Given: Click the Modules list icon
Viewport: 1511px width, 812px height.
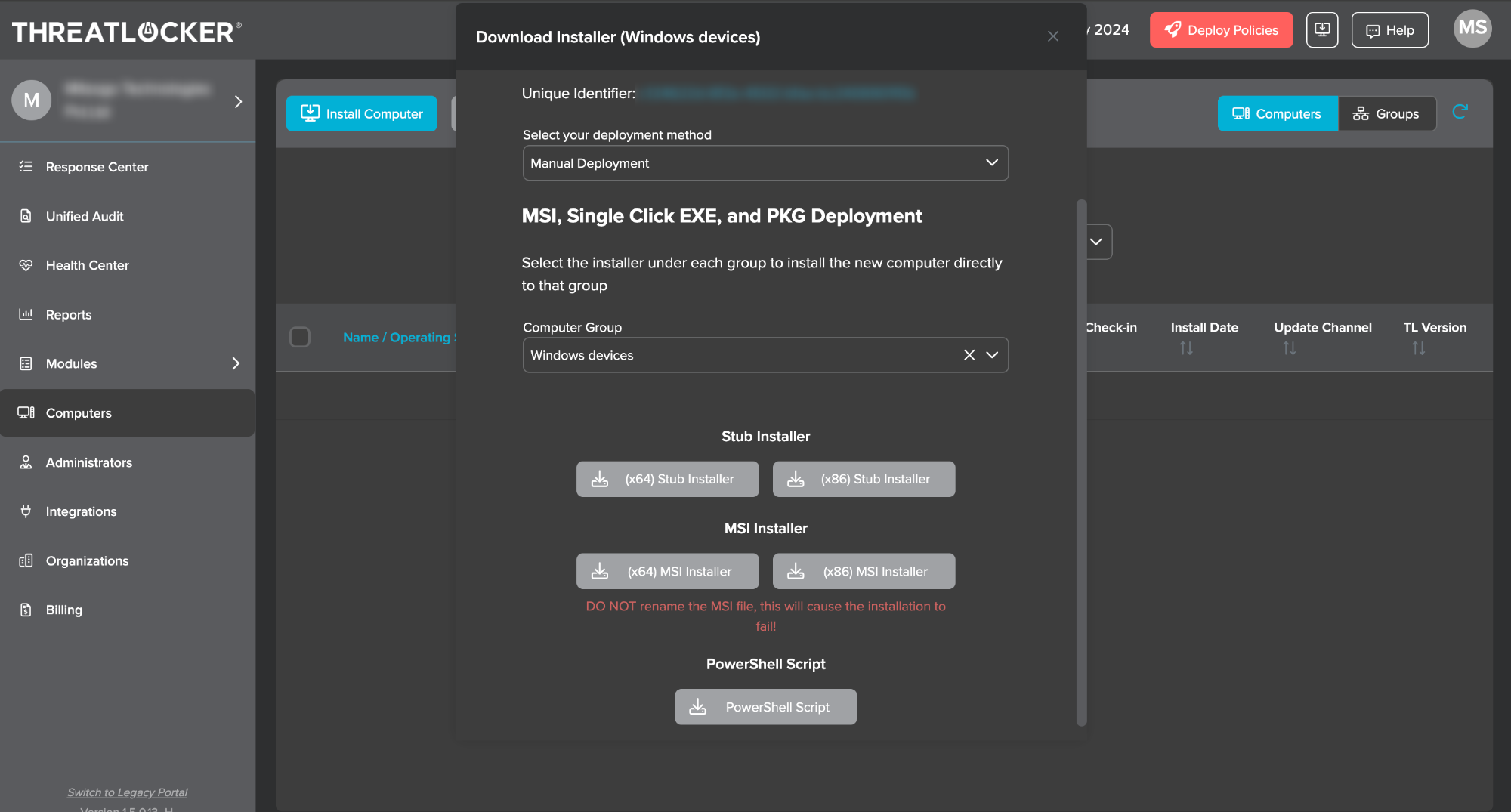Looking at the screenshot, I should 26,363.
